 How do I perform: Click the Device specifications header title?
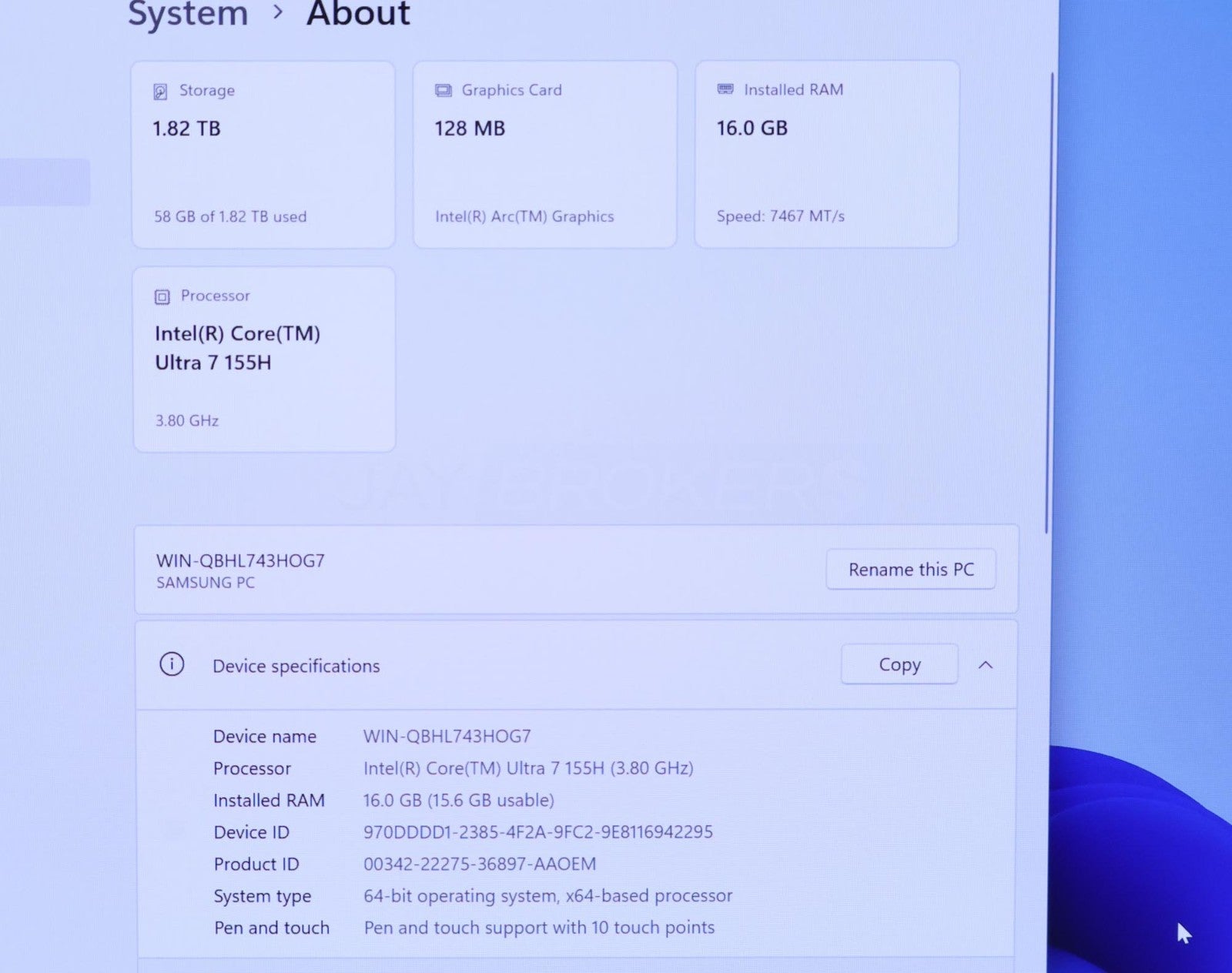pos(296,666)
